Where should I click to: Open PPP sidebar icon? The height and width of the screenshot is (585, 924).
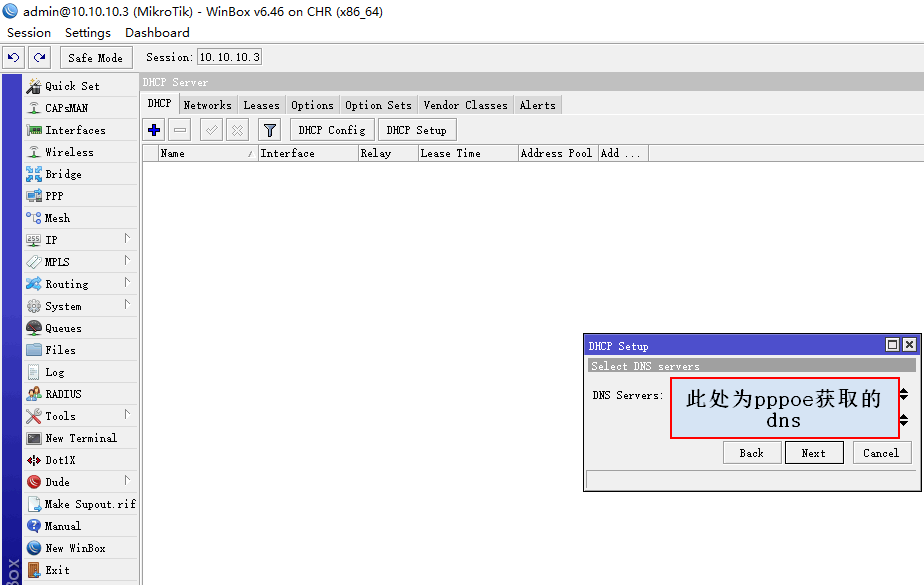pyautogui.click(x=34, y=196)
